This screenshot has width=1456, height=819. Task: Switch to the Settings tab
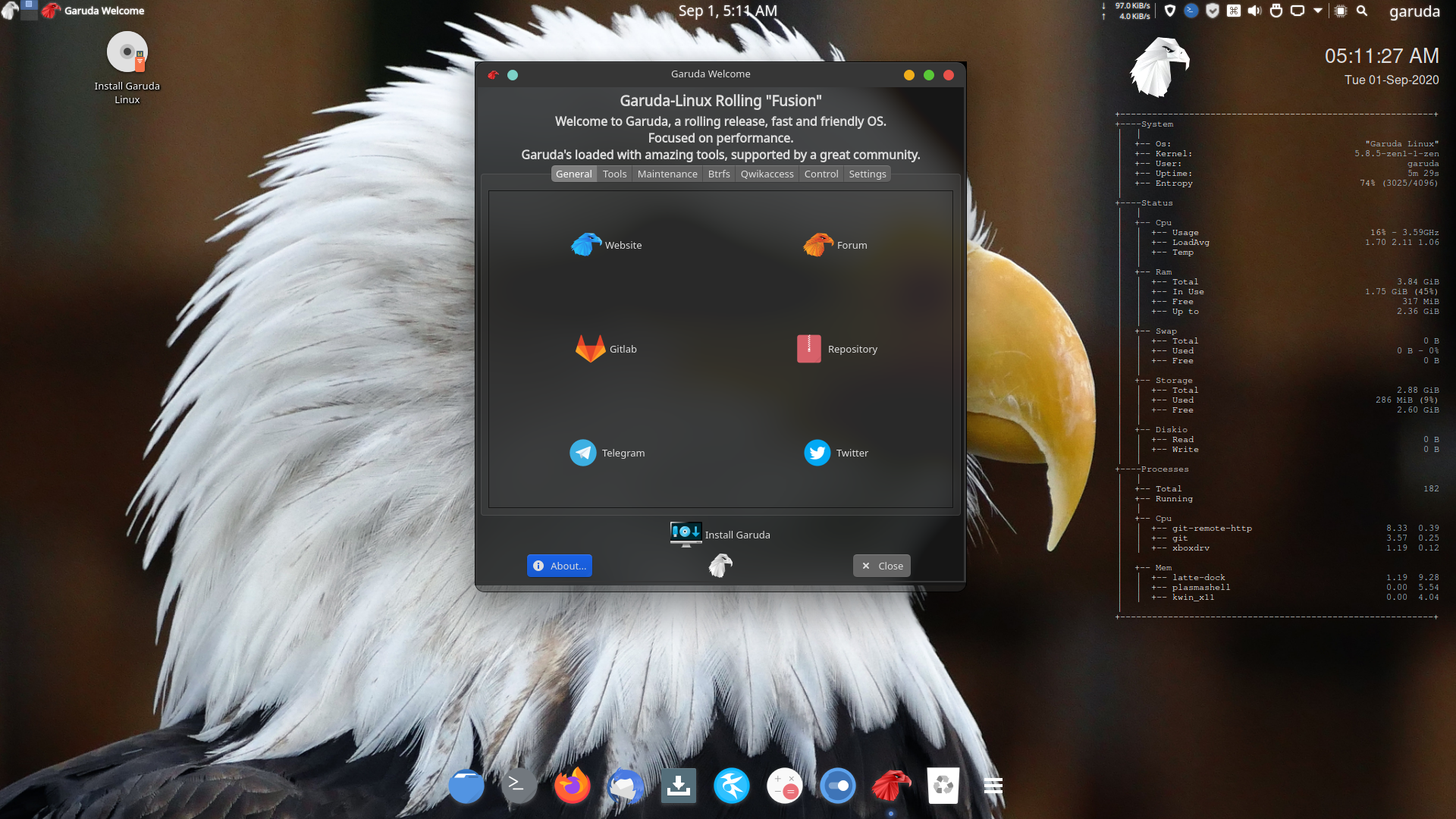[868, 174]
